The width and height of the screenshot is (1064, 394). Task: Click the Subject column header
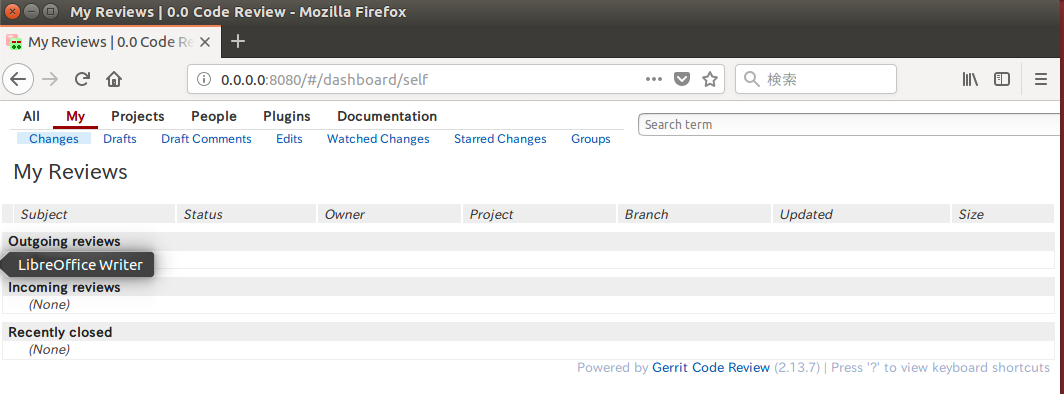[x=94, y=214]
